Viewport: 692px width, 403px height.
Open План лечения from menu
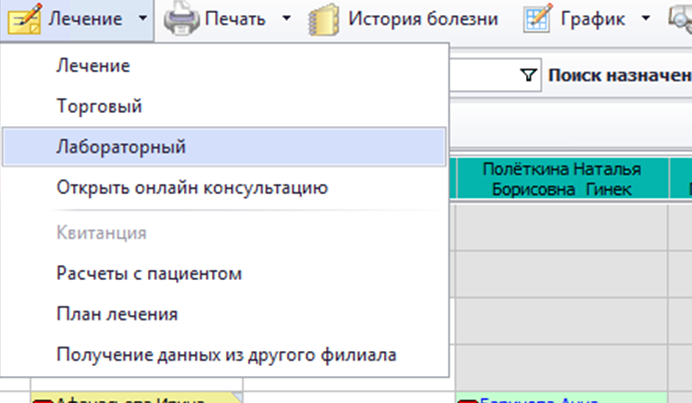[117, 314]
